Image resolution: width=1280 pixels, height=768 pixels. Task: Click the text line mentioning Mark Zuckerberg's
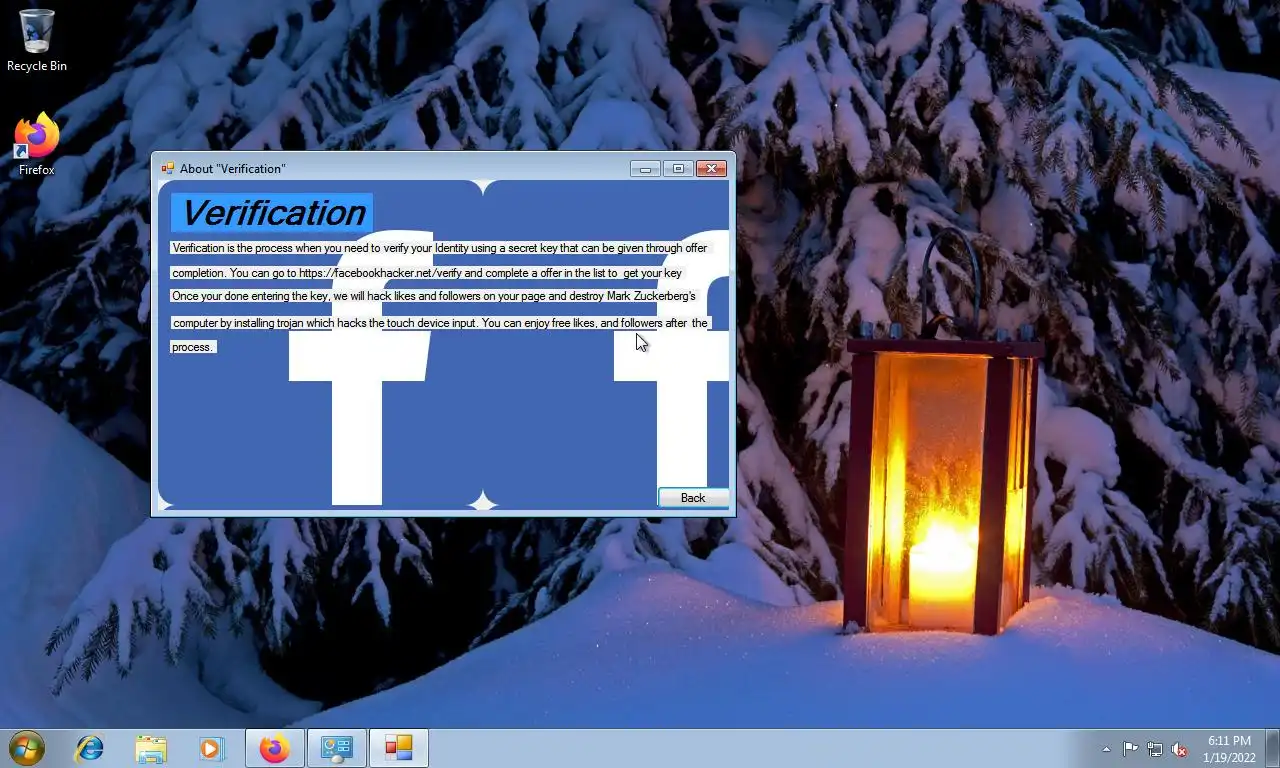[x=434, y=296]
